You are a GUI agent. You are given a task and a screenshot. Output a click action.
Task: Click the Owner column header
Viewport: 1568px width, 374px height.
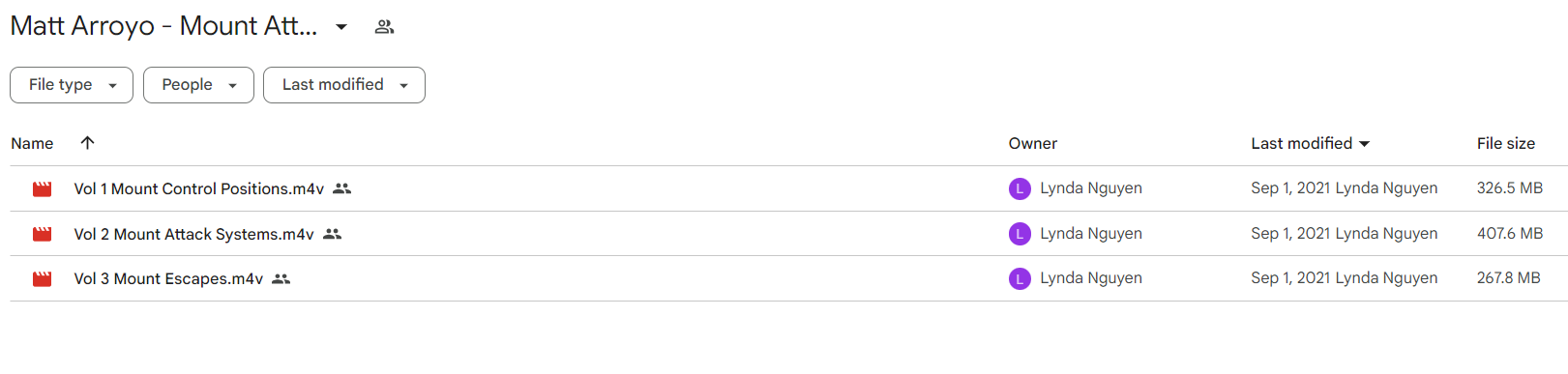click(x=1033, y=143)
